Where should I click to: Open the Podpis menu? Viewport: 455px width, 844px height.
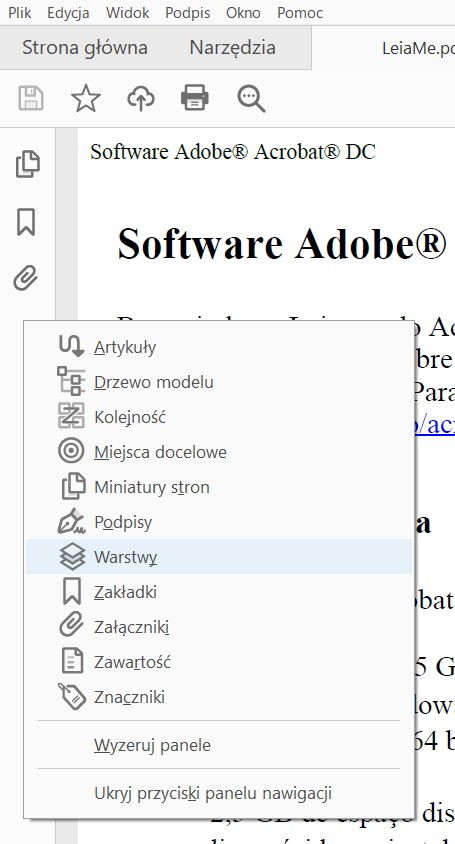[x=188, y=12]
